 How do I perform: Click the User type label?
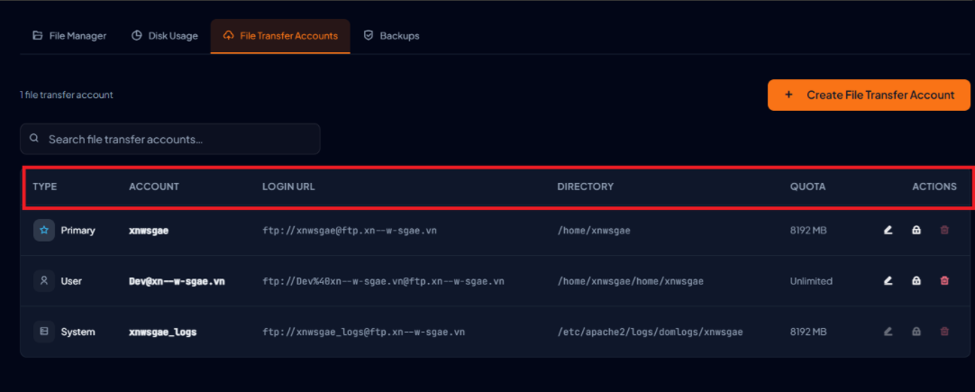pos(71,281)
